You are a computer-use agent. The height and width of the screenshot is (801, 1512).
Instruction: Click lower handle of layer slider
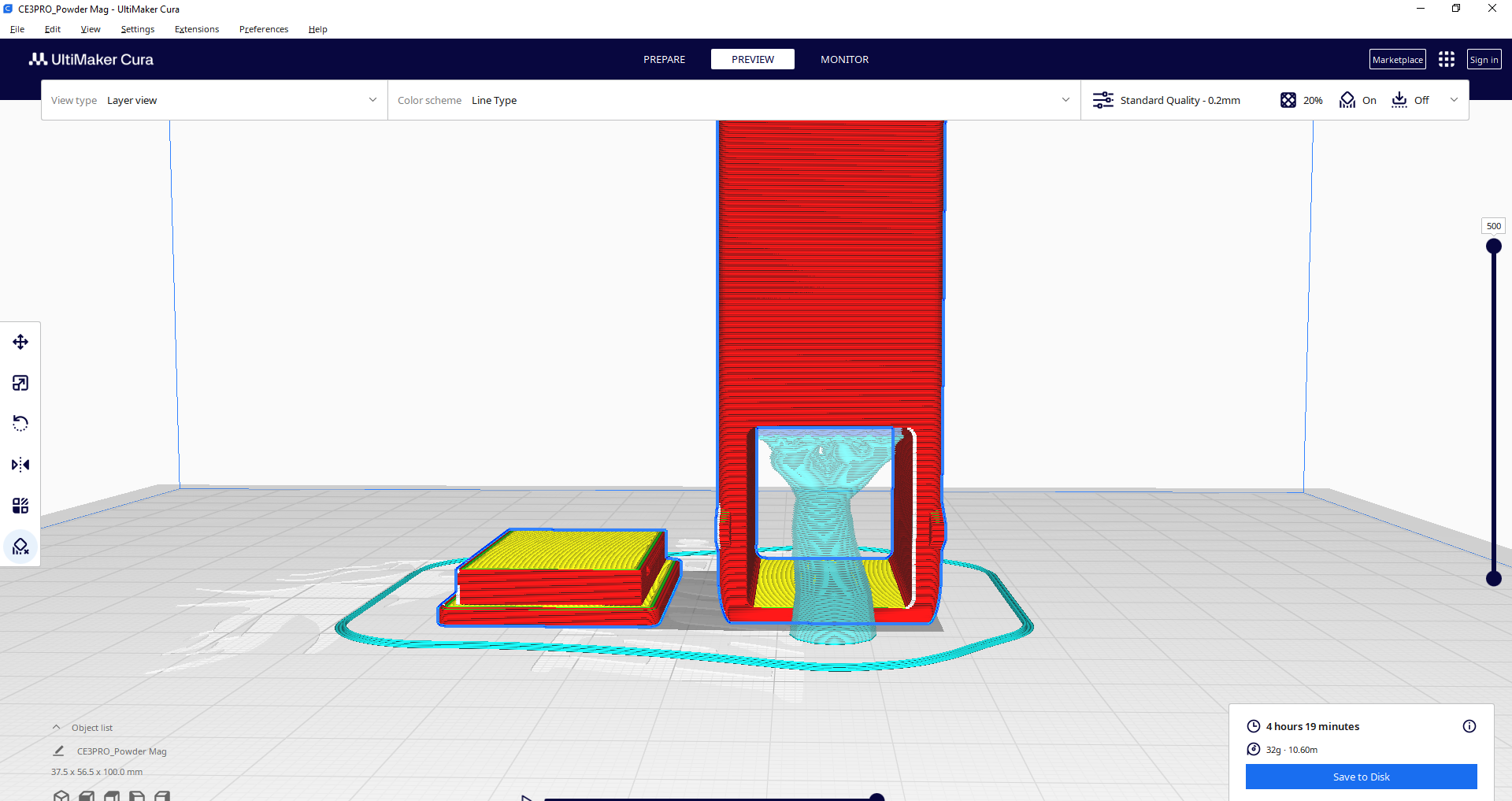1493,579
